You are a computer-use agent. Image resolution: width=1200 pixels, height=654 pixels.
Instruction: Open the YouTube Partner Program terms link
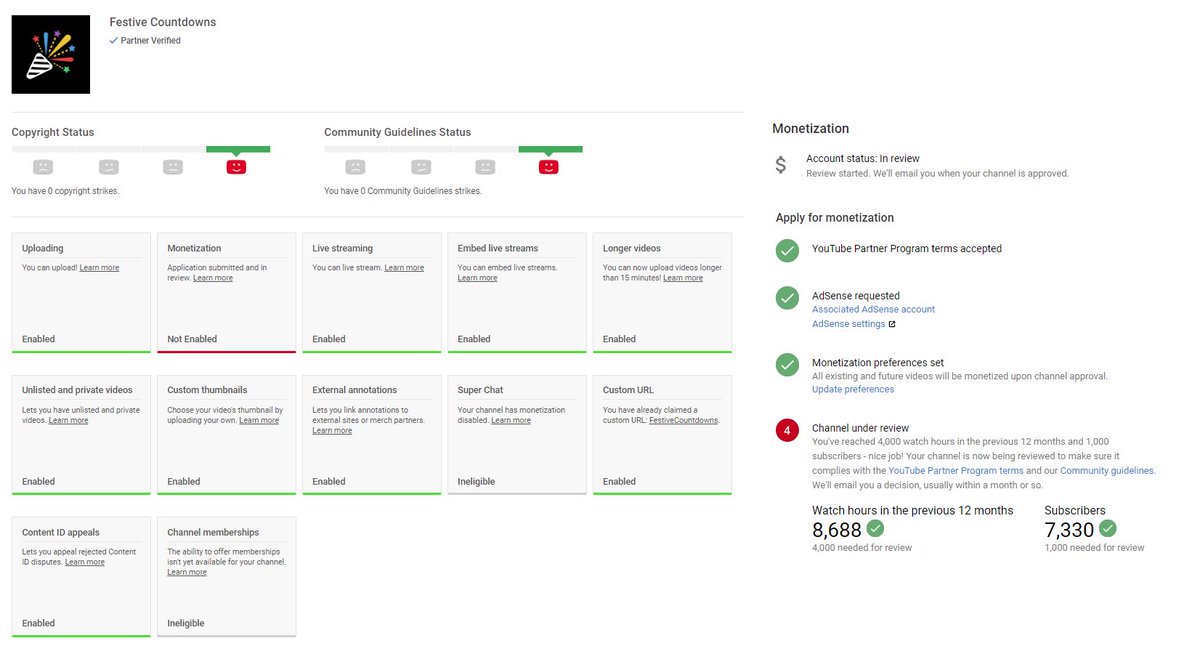coord(956,471)
